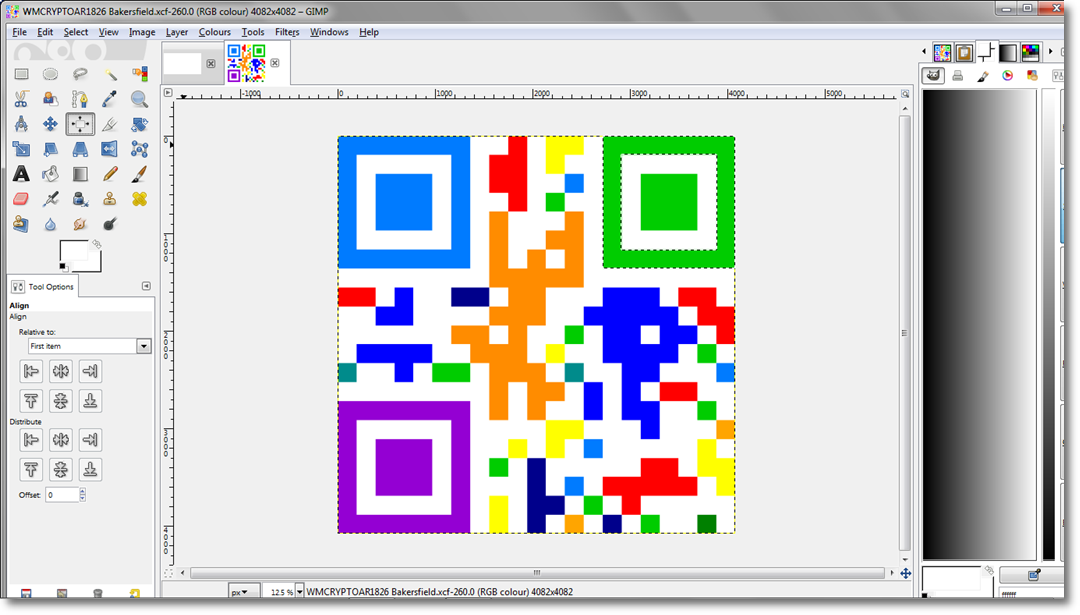The height and width of the screenshot is (615, 1080).
Task: Select the Colour Picker eyedropper in toolbox
Action: coord(110,99)
